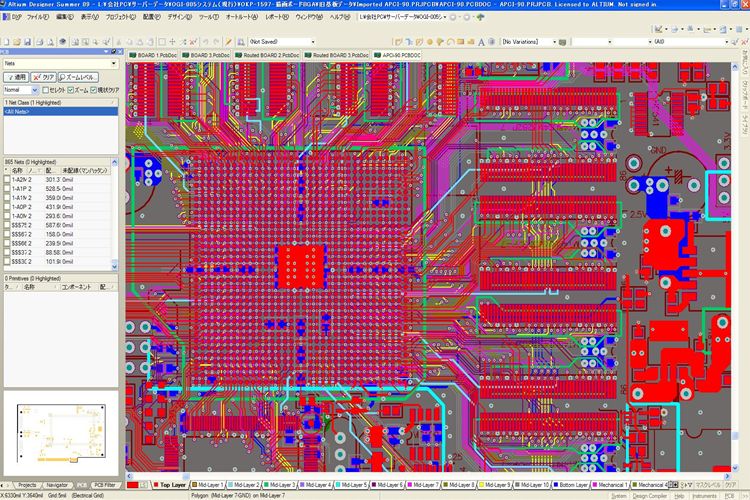Screen dimensions: 750x500
Task: Sort nets by 名称 column header
Action: [x=18, y=170]
